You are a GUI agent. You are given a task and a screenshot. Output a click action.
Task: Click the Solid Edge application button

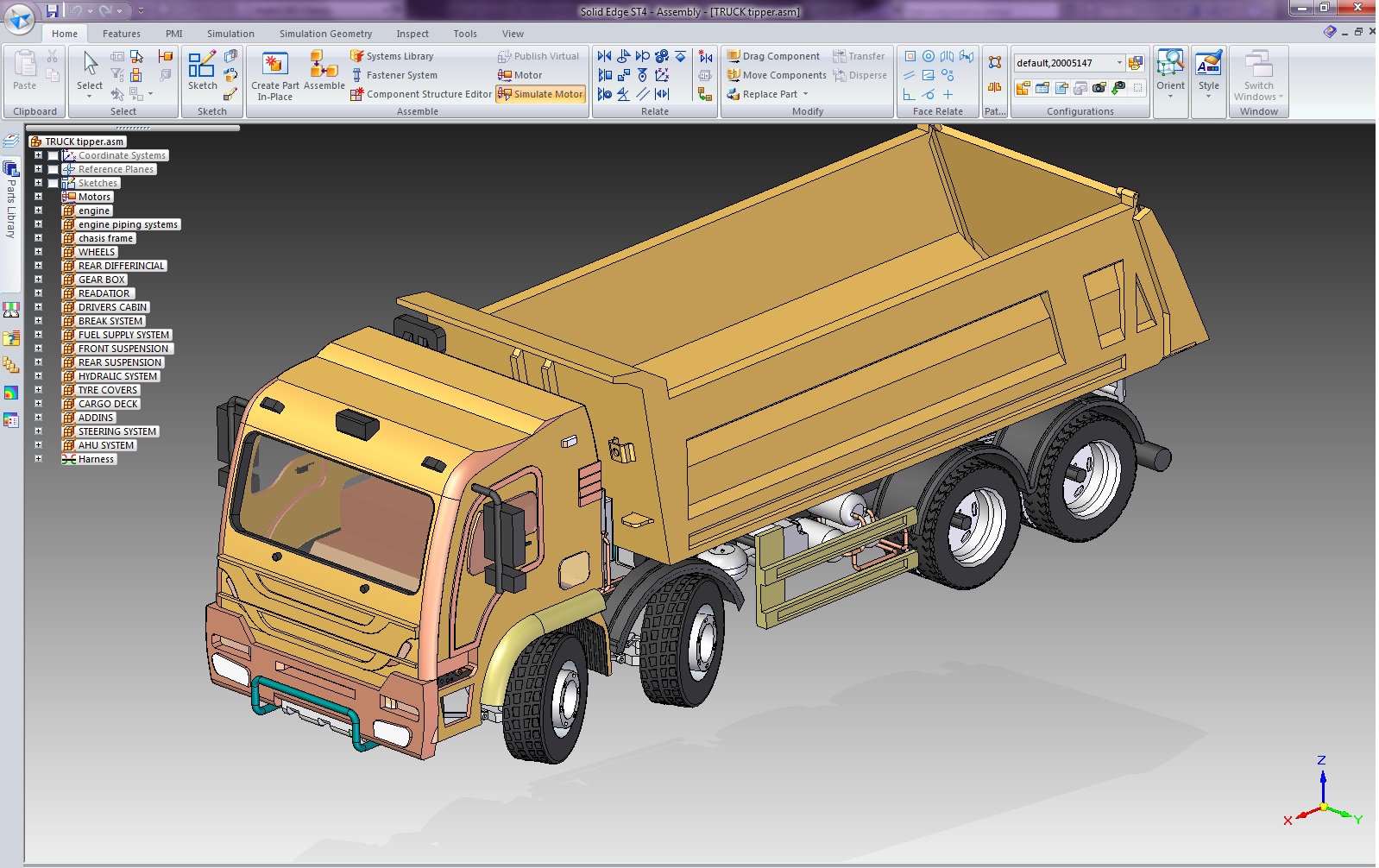point(20,18)
